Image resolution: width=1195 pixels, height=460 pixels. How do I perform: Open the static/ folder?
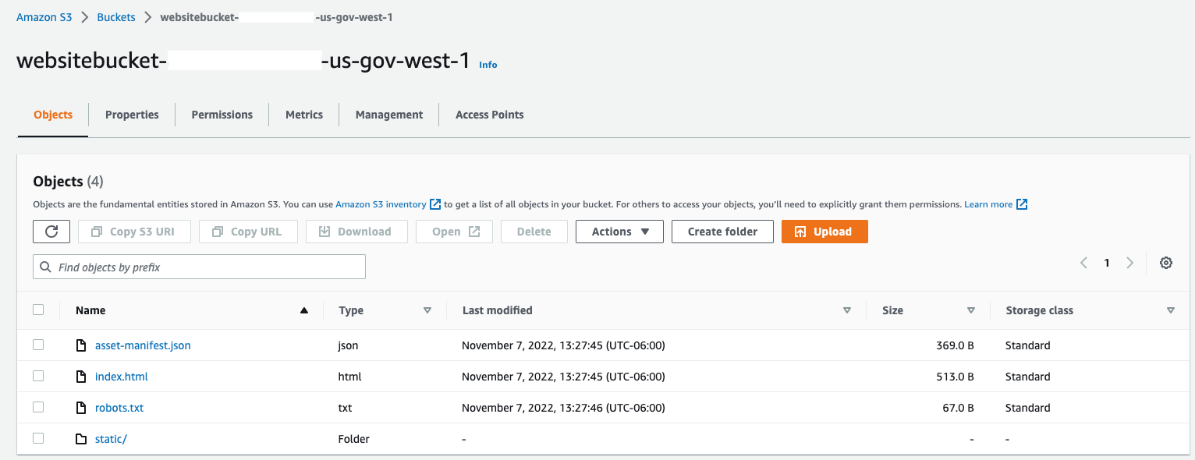coord(110,439)
